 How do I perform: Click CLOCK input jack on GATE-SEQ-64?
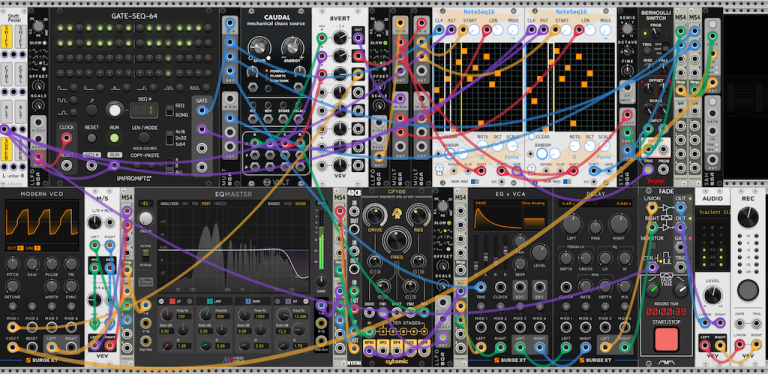67,139
